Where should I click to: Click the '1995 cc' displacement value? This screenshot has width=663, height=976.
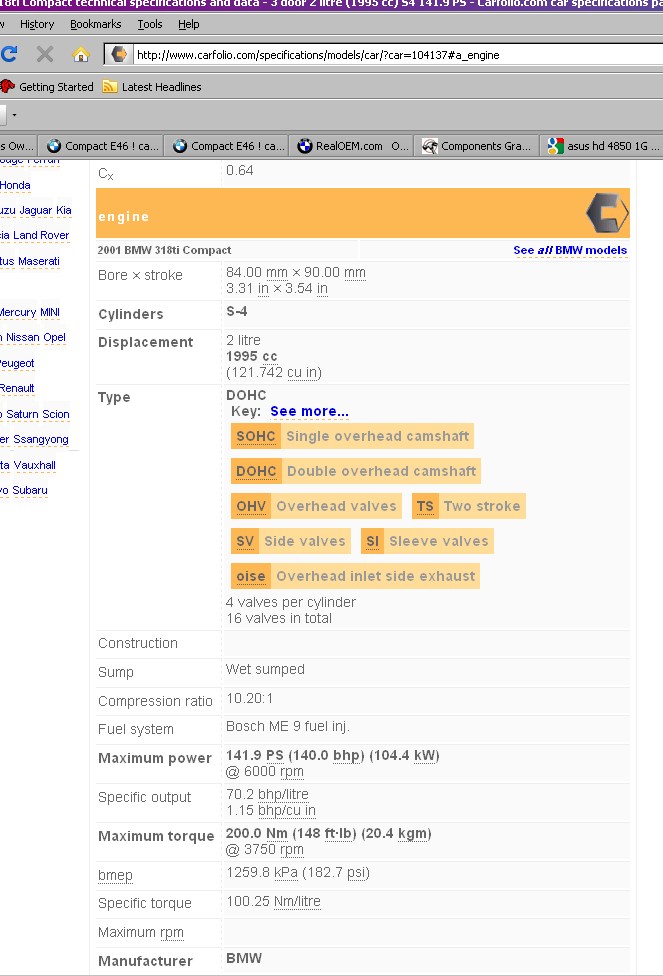point(252,357)
